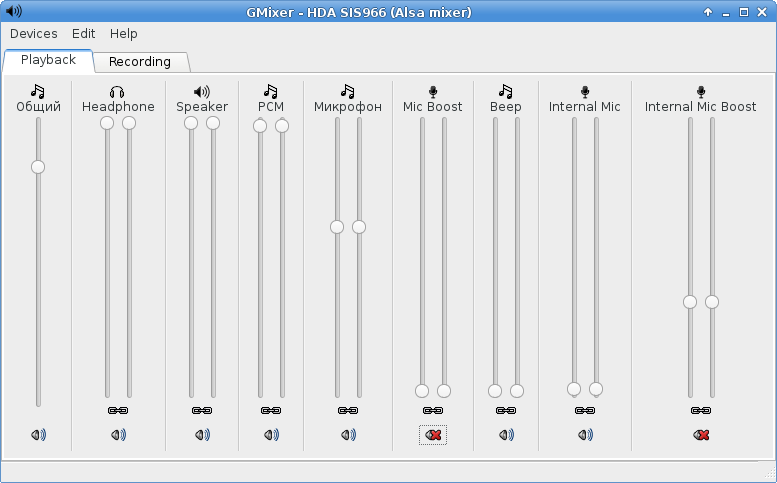Screen dimensions: 777x483
Task: Switch to the Recording tab
Action: 140,62
